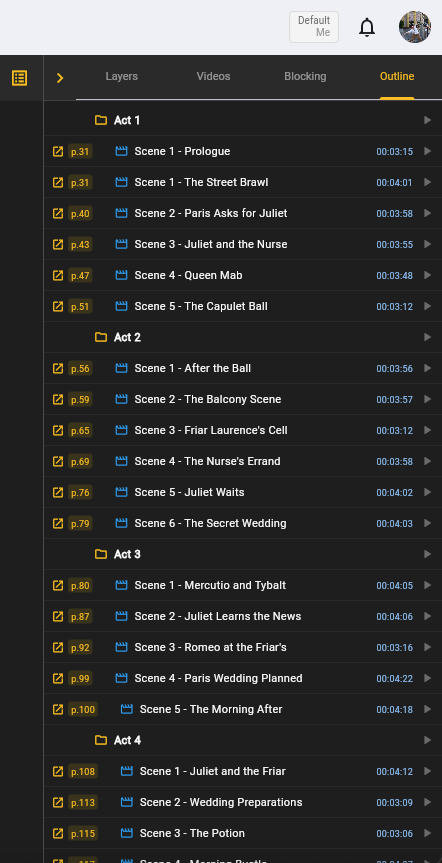The height and width of the screenshot is (863, 442).
Task: Click the 00:04:01 timestamp of Street Brawl
Action: 394,182
